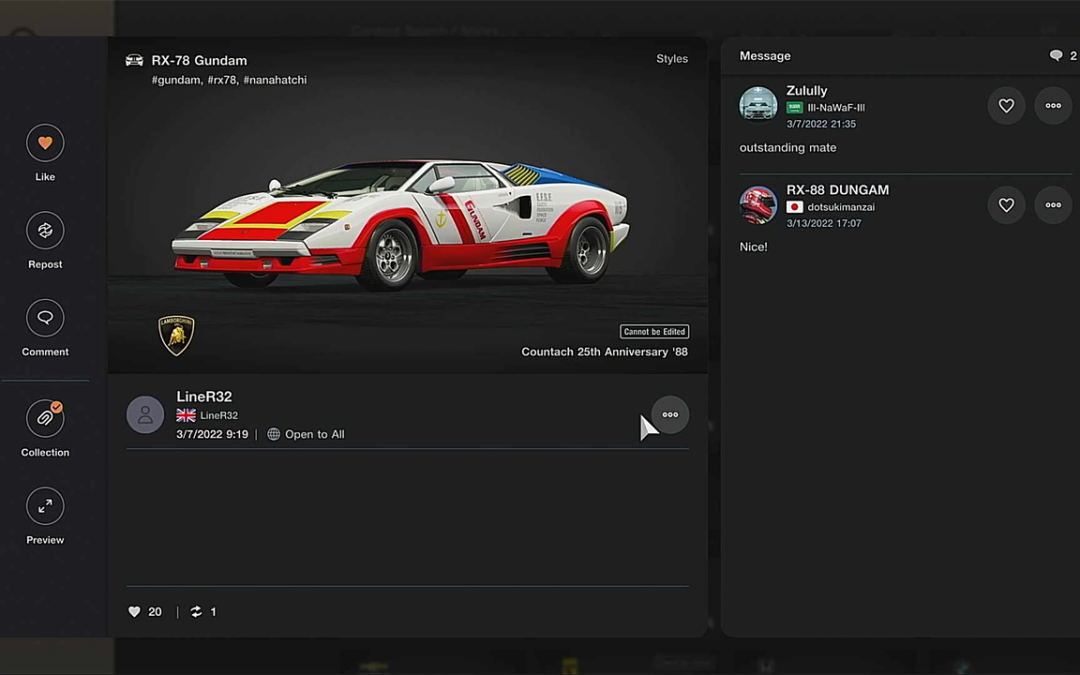Open Zulully's profile picture
This screenshot has width=1080, height=675.
pos(758,105)
